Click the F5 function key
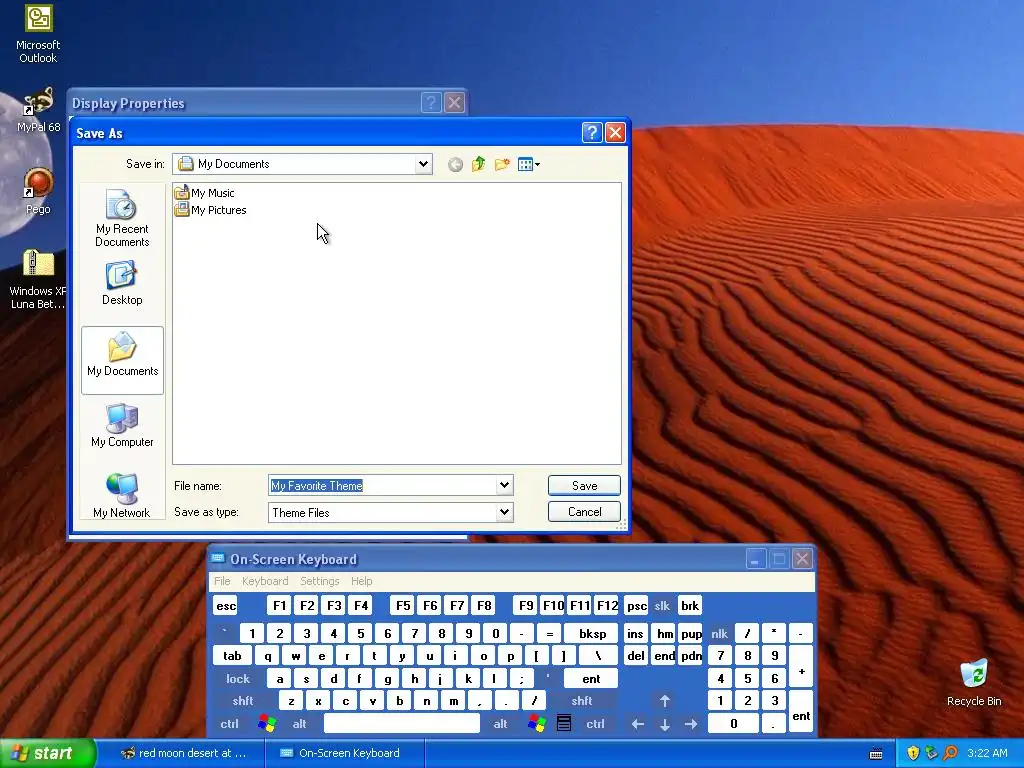Screen dimensions: 1024x768 tap(403, 606)
